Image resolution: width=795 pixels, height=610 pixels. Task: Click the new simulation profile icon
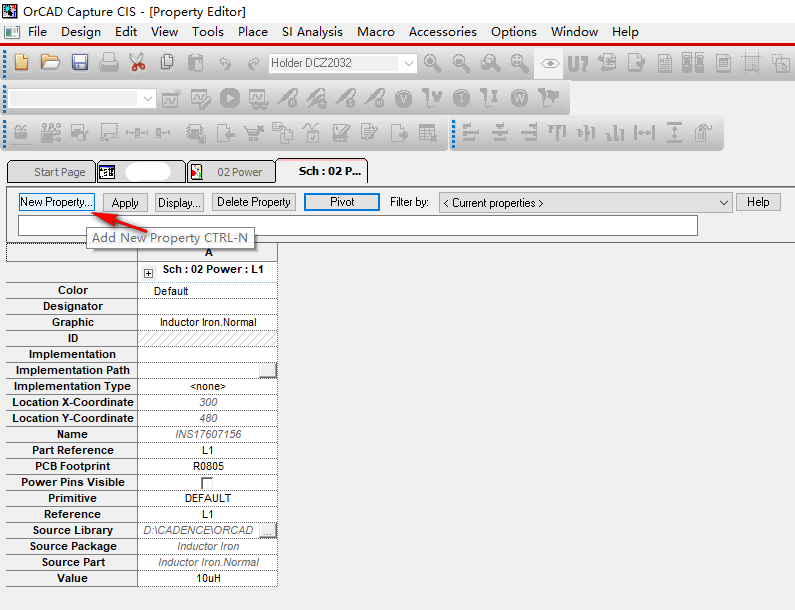tap(172, 98)
